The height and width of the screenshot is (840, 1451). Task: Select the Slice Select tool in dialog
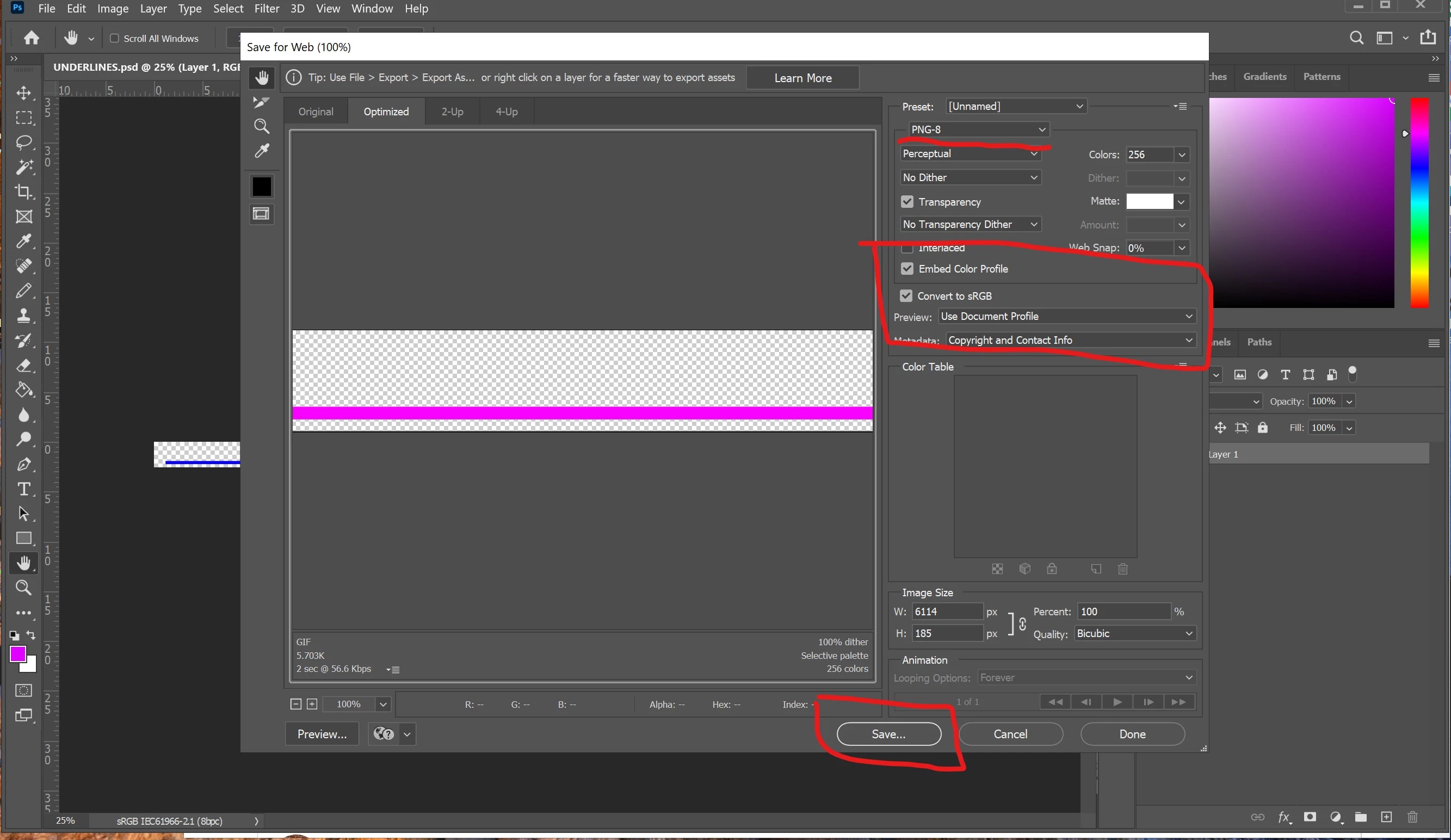point(261,102)
